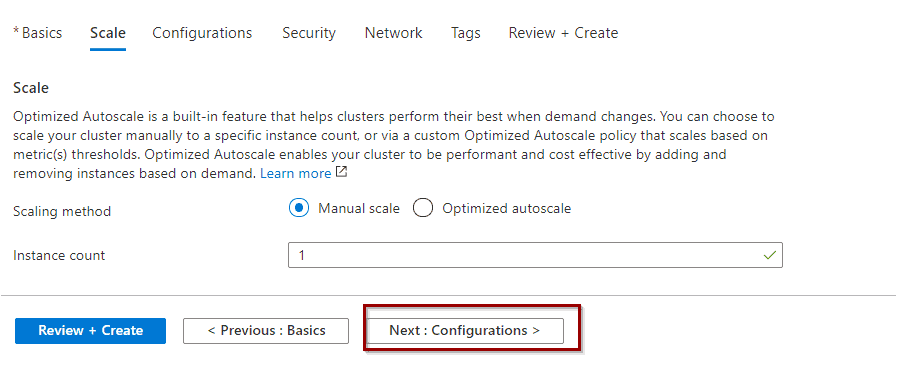The width and height of the screenshot is (898, 372).
Task: Click the Next : Configurations button
Action: point(464,331)
